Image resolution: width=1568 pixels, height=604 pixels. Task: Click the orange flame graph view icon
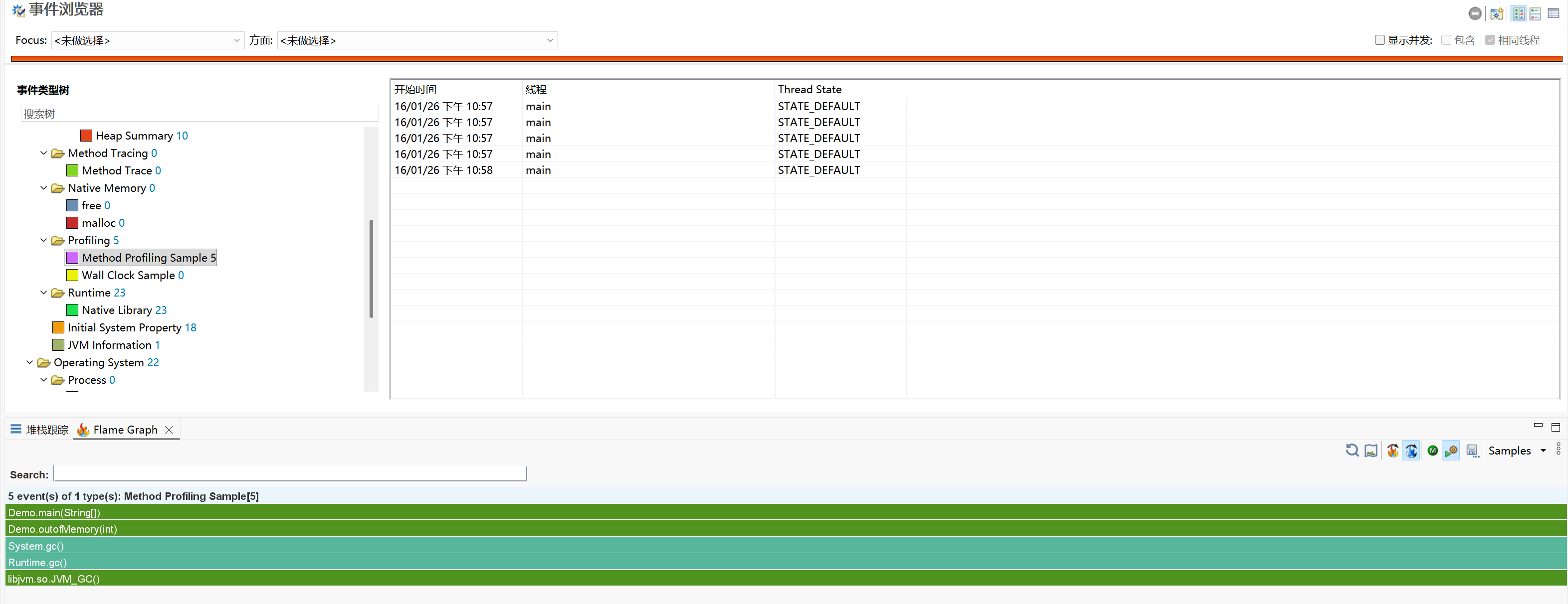(1392, 451)
